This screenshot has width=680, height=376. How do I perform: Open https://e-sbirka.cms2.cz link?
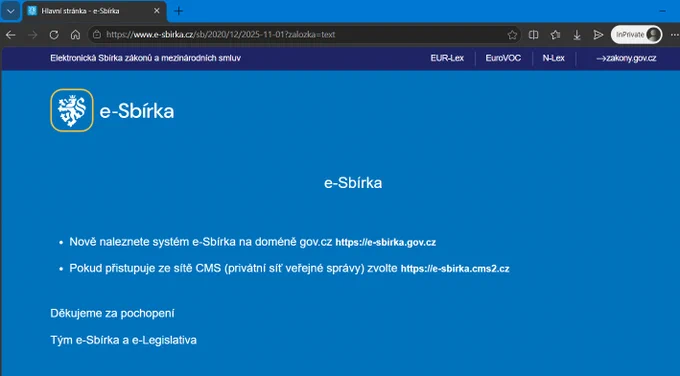(455, 268)
